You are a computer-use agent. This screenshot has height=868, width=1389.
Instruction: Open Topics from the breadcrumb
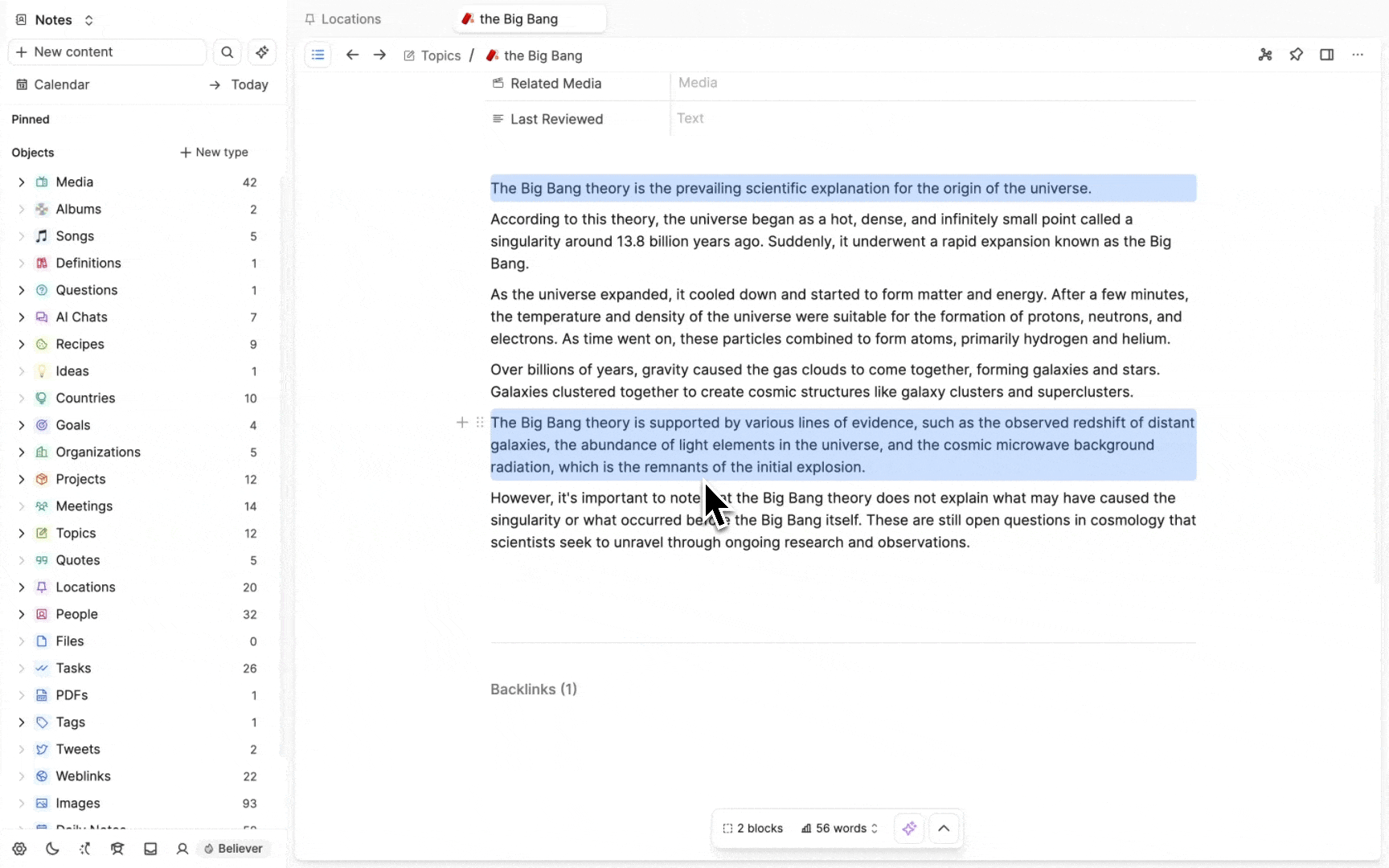pos(440,55)
